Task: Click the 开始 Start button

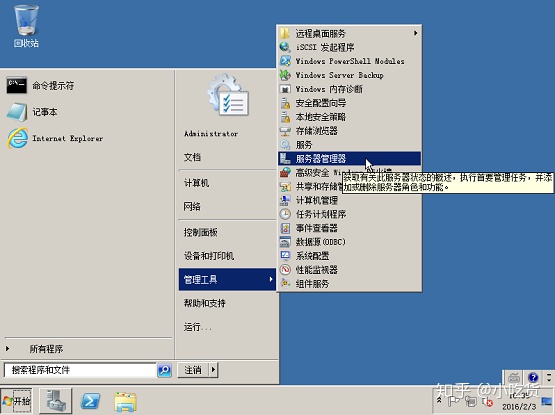Action: click(x=16, y=401)
